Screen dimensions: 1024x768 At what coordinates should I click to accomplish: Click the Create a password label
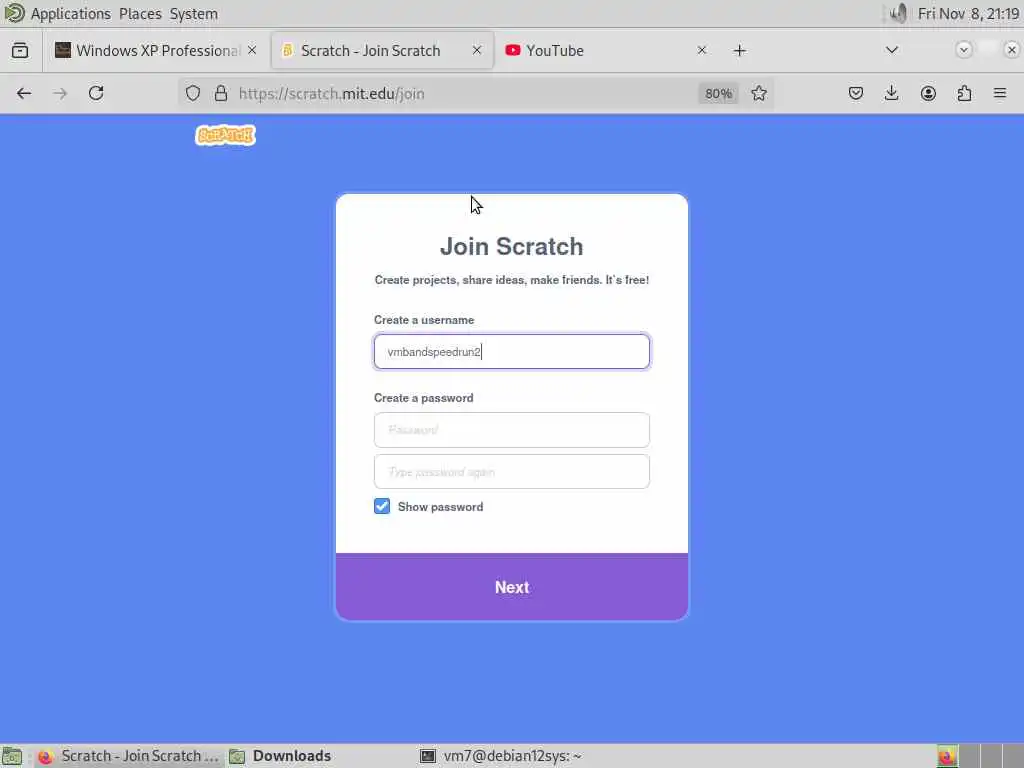[x=423, y=398]
